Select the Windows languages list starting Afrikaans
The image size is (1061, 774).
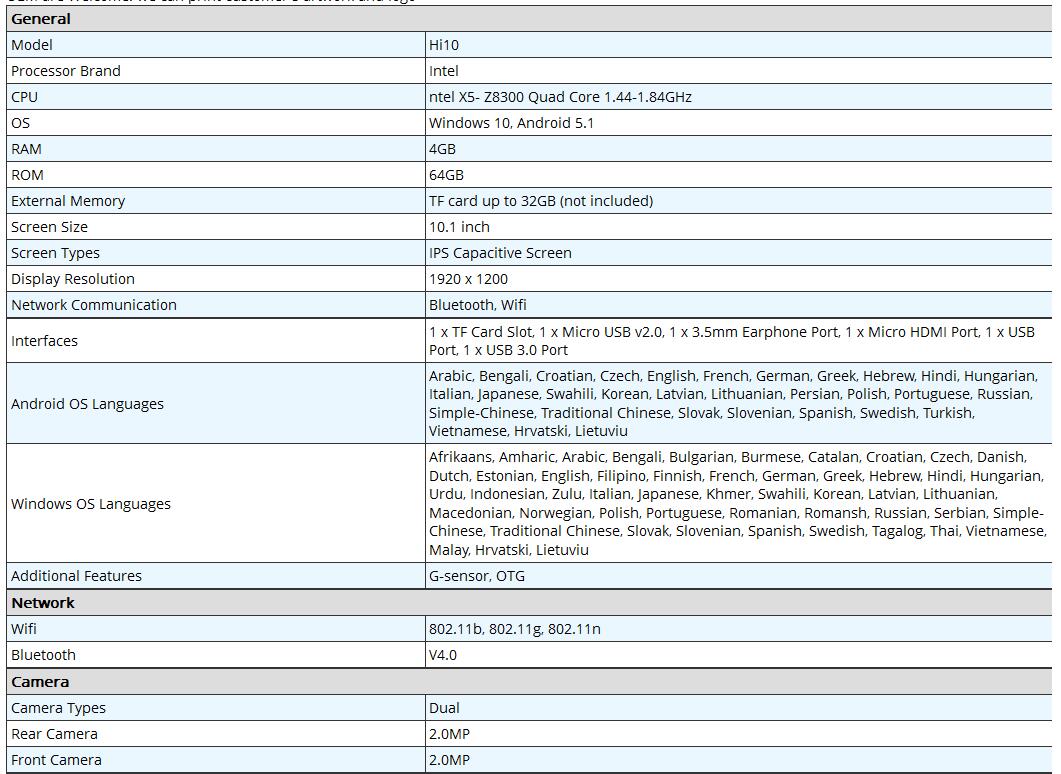click(738, 503)
